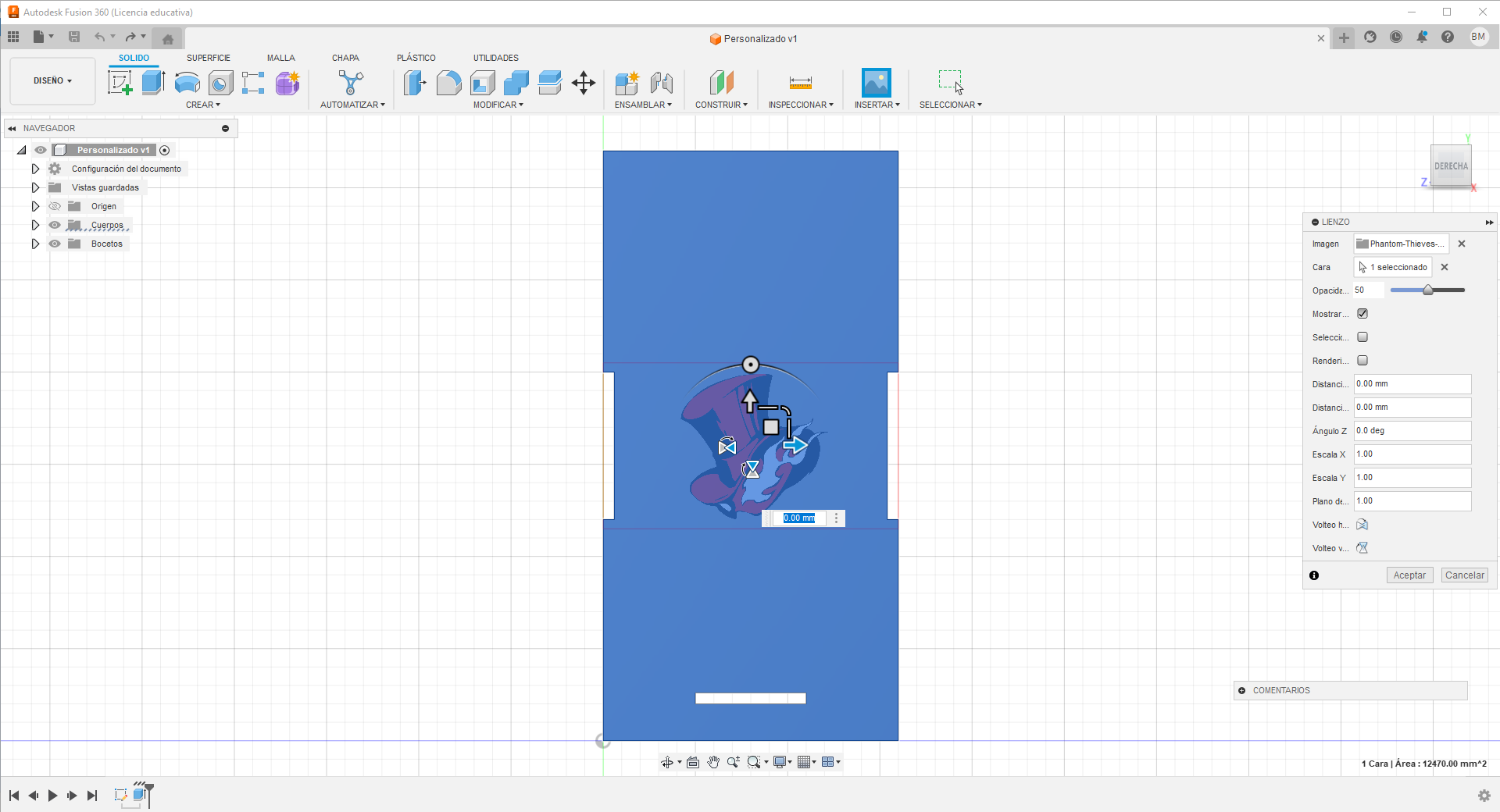The image size is (1500, 812).
Task: Select the Fillet tool
Action: pos(448,83)
